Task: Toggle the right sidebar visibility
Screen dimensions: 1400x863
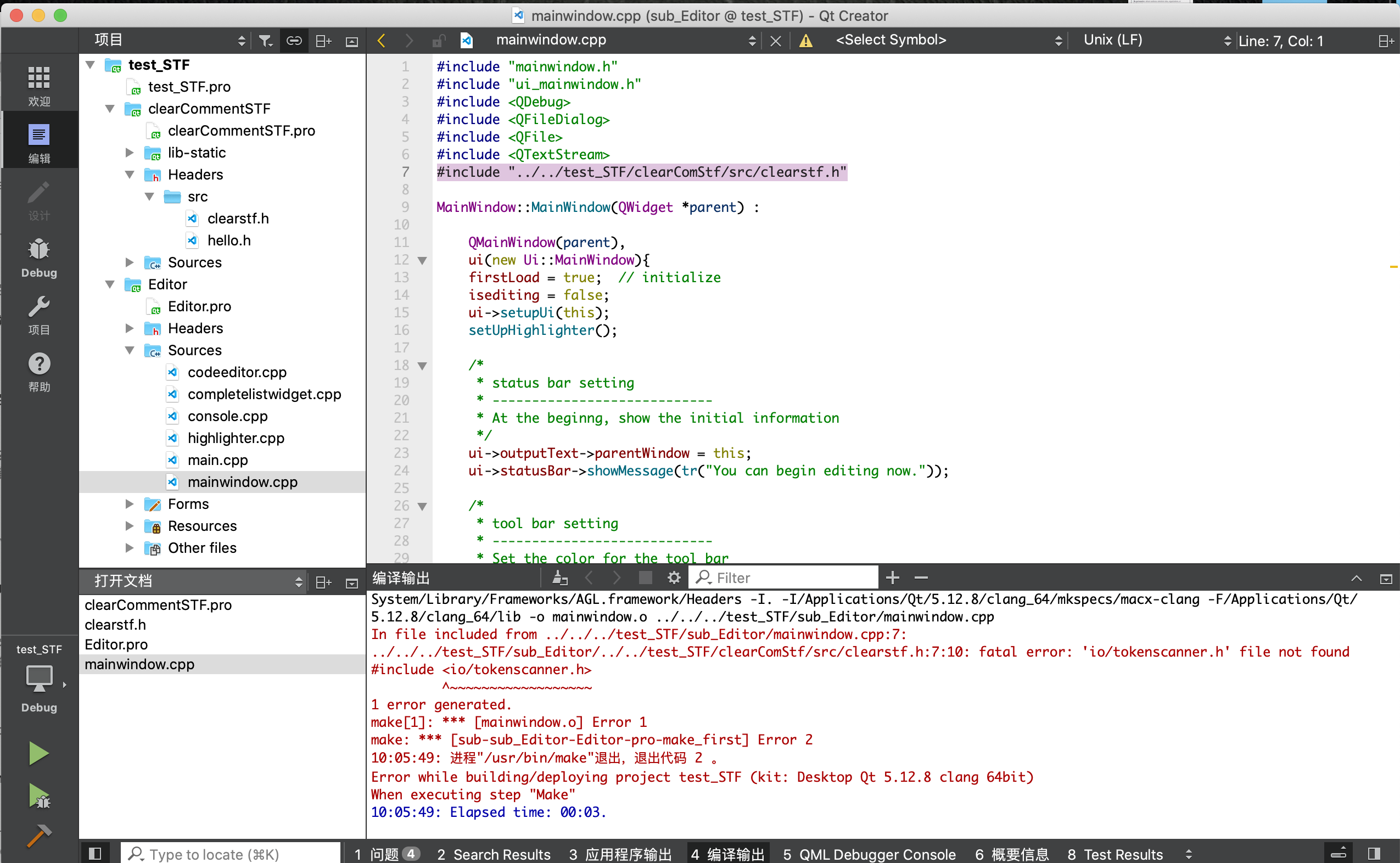Action: [1374, 853]
